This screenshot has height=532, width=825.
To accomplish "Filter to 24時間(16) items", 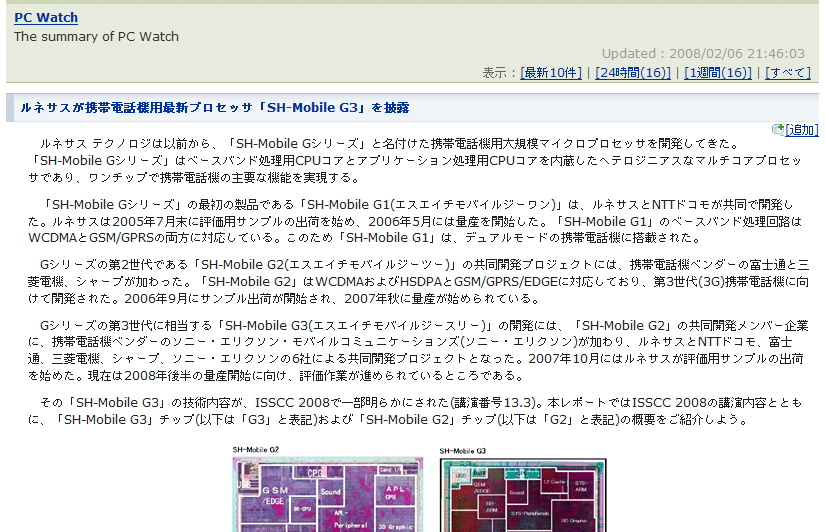I will [633, 73].
